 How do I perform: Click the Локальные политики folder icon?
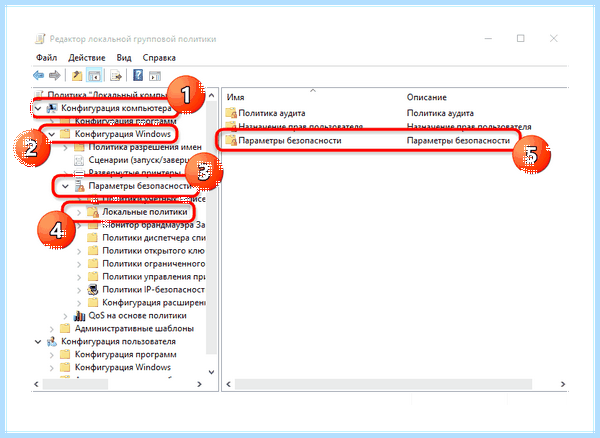coord(93,212)
